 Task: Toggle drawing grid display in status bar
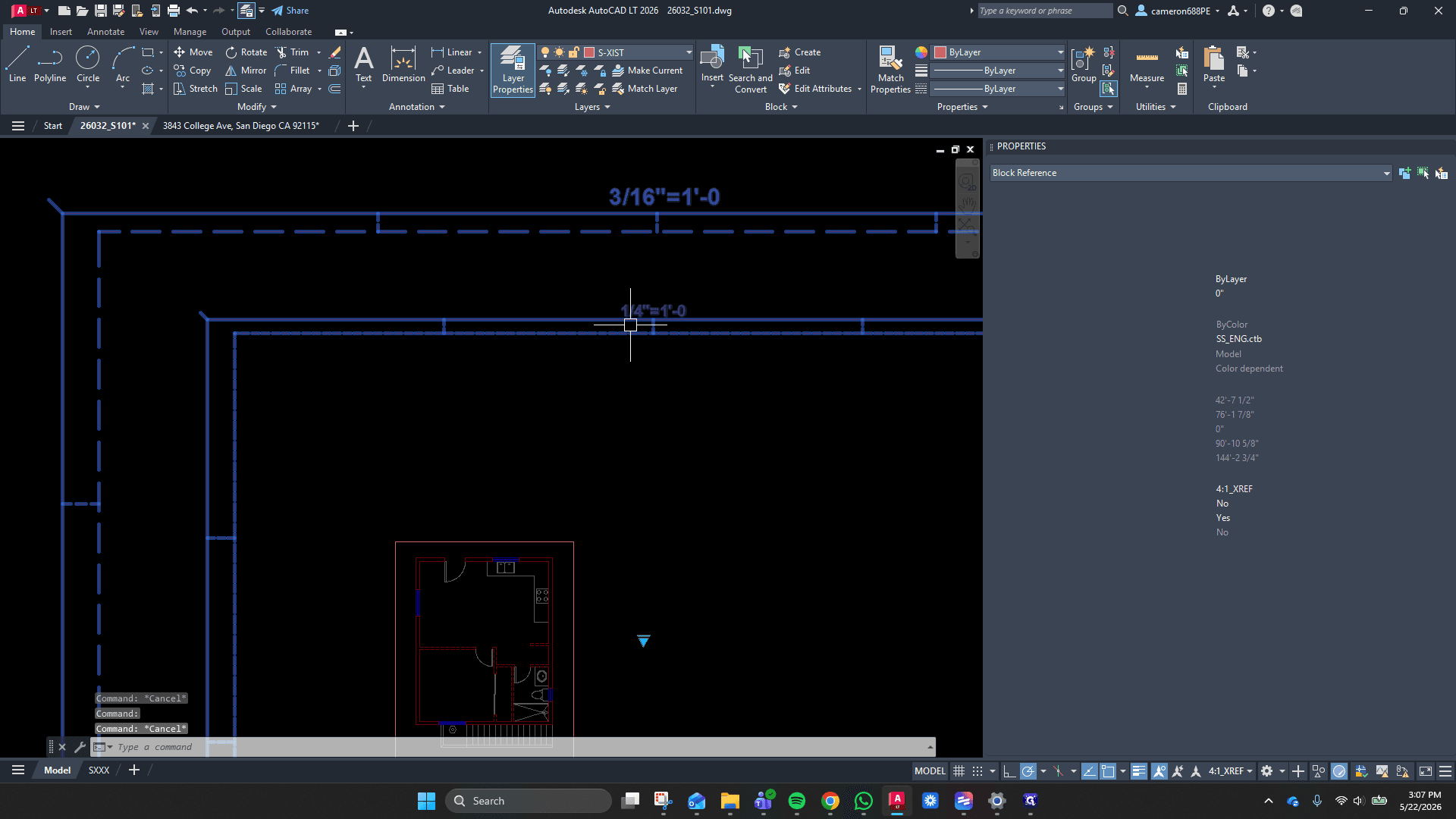tap(959, 771)
